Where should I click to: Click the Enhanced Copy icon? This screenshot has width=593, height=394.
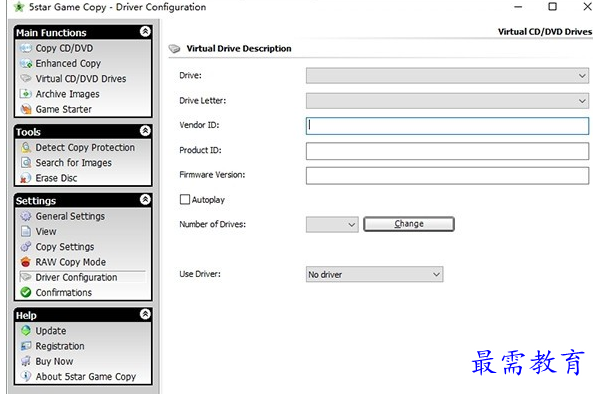click(x=26, y=64)
